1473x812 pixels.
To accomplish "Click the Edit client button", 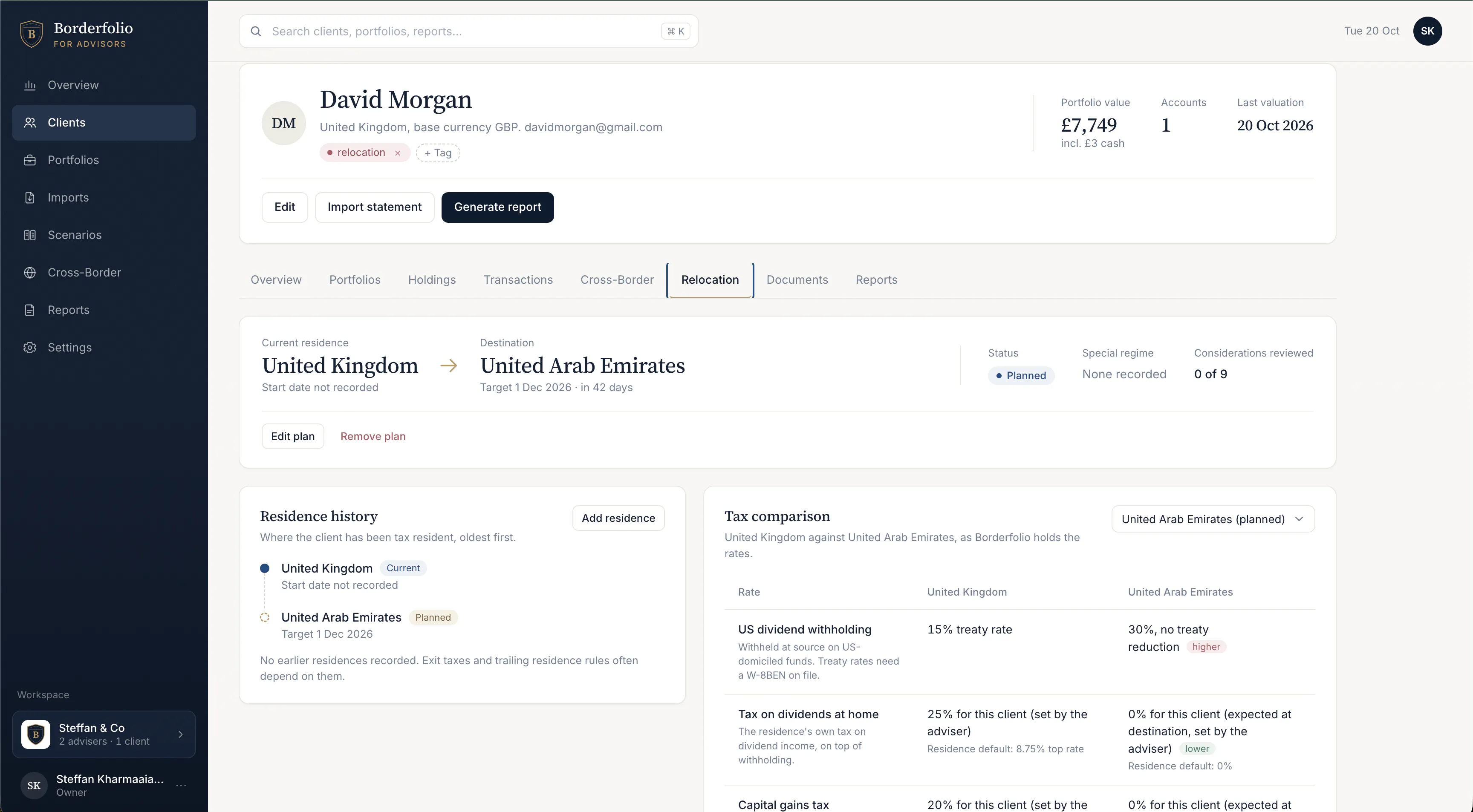I will tap(285, 207).
